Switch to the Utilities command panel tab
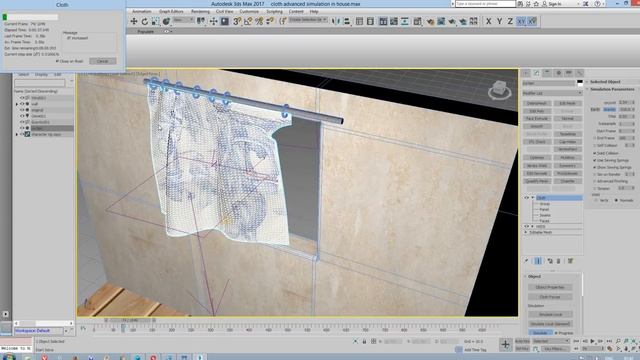Screen dimensions: 640x360 click(x=579, y=73)
